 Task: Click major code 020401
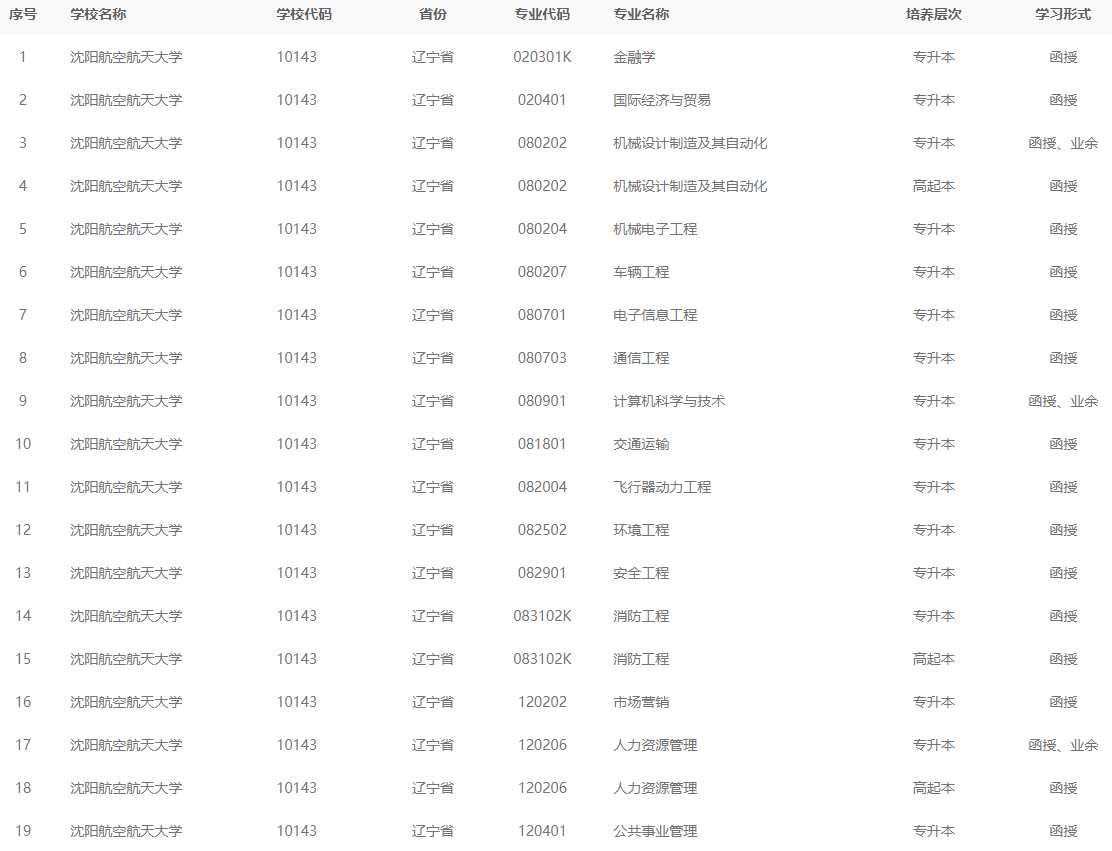[x=542, y=100]
